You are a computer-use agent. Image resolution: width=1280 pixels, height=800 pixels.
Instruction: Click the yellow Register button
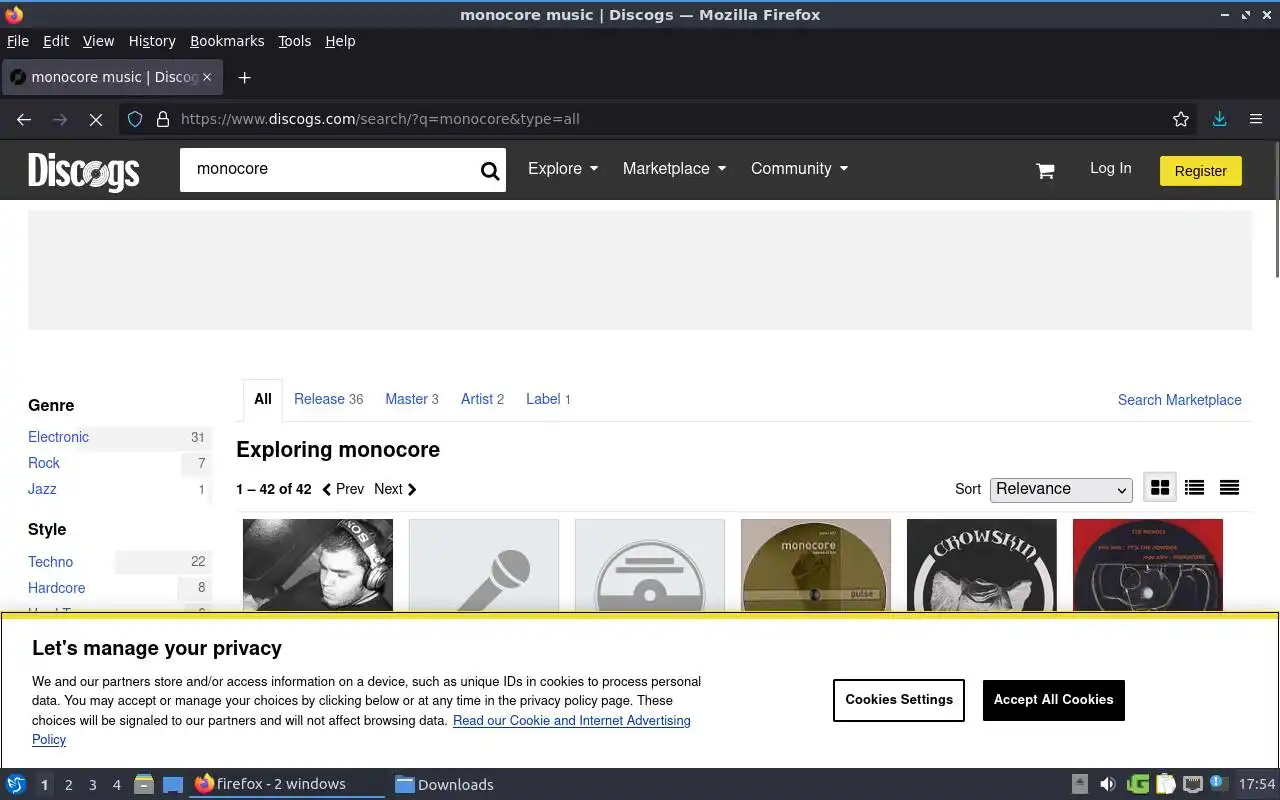pyautogui.click(x=1200, y=171)
